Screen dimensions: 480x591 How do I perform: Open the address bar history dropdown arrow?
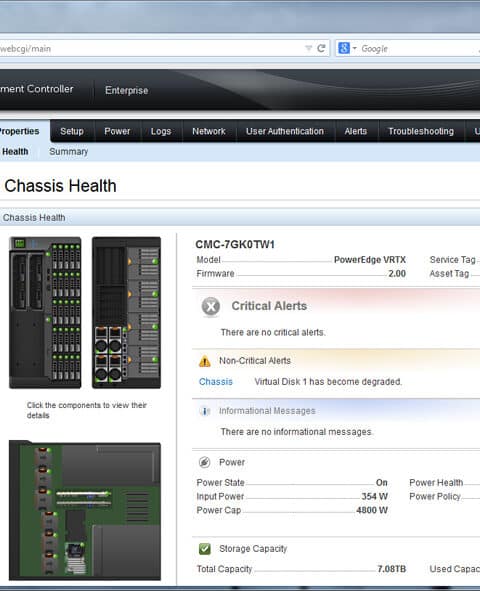[x=309, y=48]
